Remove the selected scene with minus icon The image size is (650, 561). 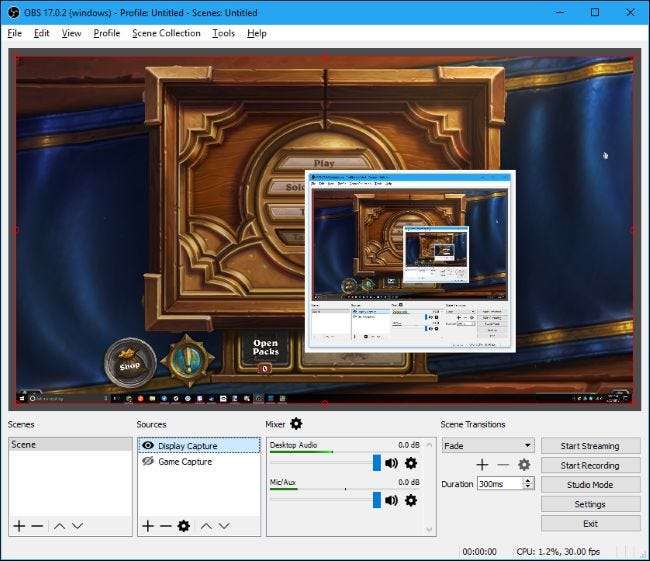37,526
